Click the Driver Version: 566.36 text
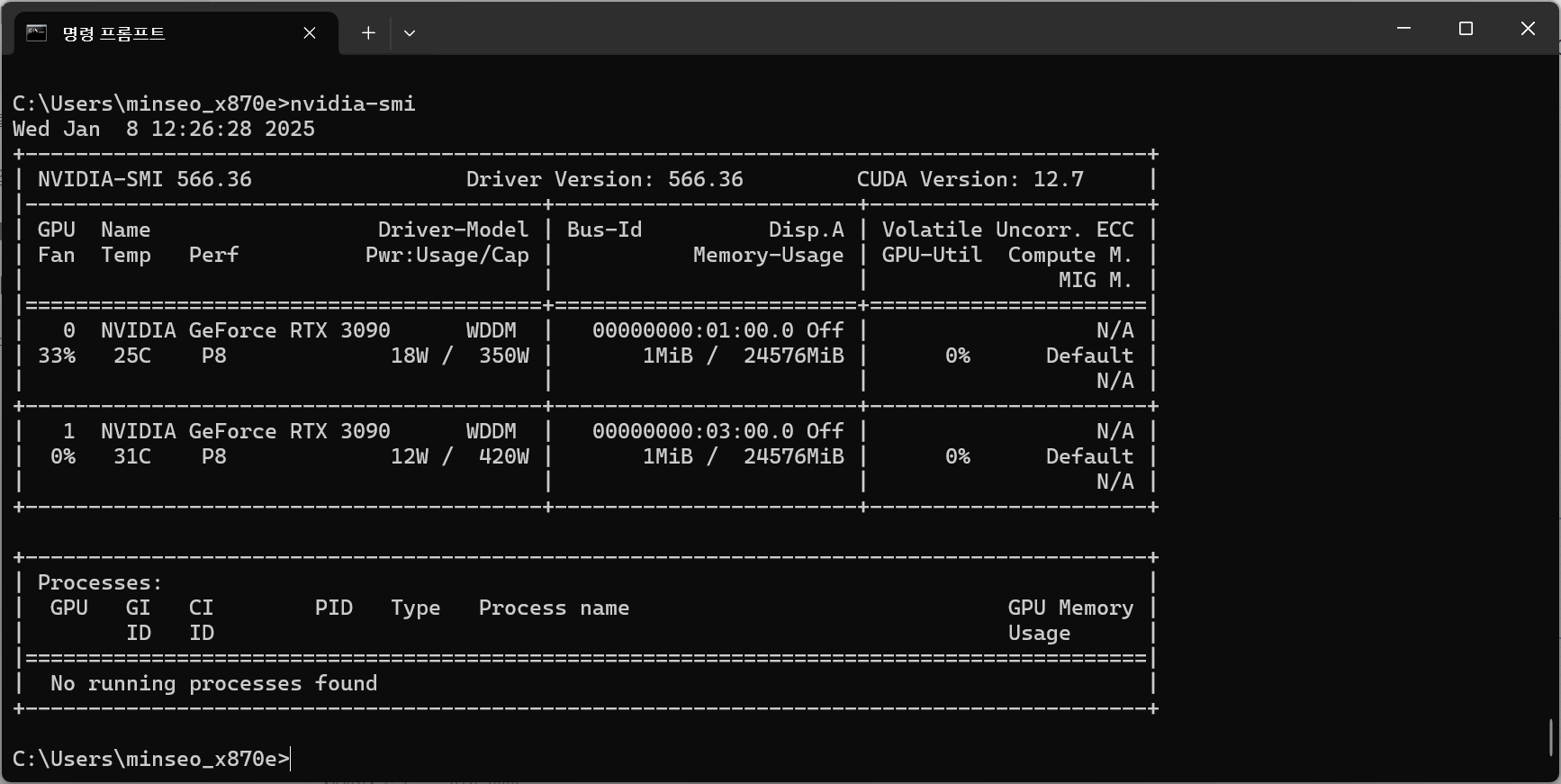This screenshot has height=784, width=1561. tap(605, 179)
